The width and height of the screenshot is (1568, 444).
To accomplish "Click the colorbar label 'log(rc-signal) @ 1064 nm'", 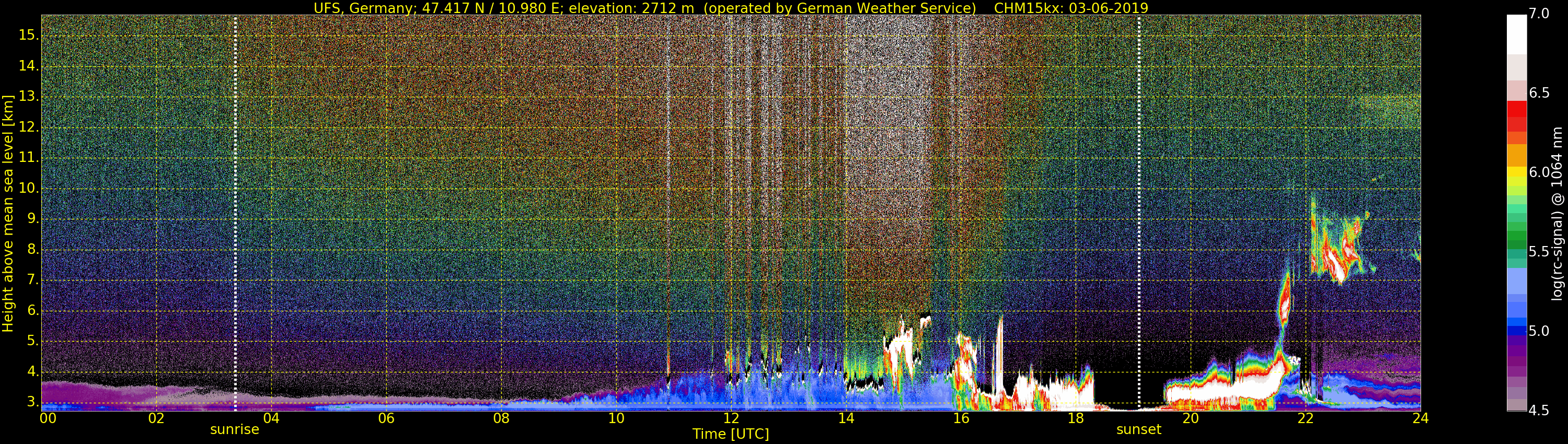I will pos(1557,214).
